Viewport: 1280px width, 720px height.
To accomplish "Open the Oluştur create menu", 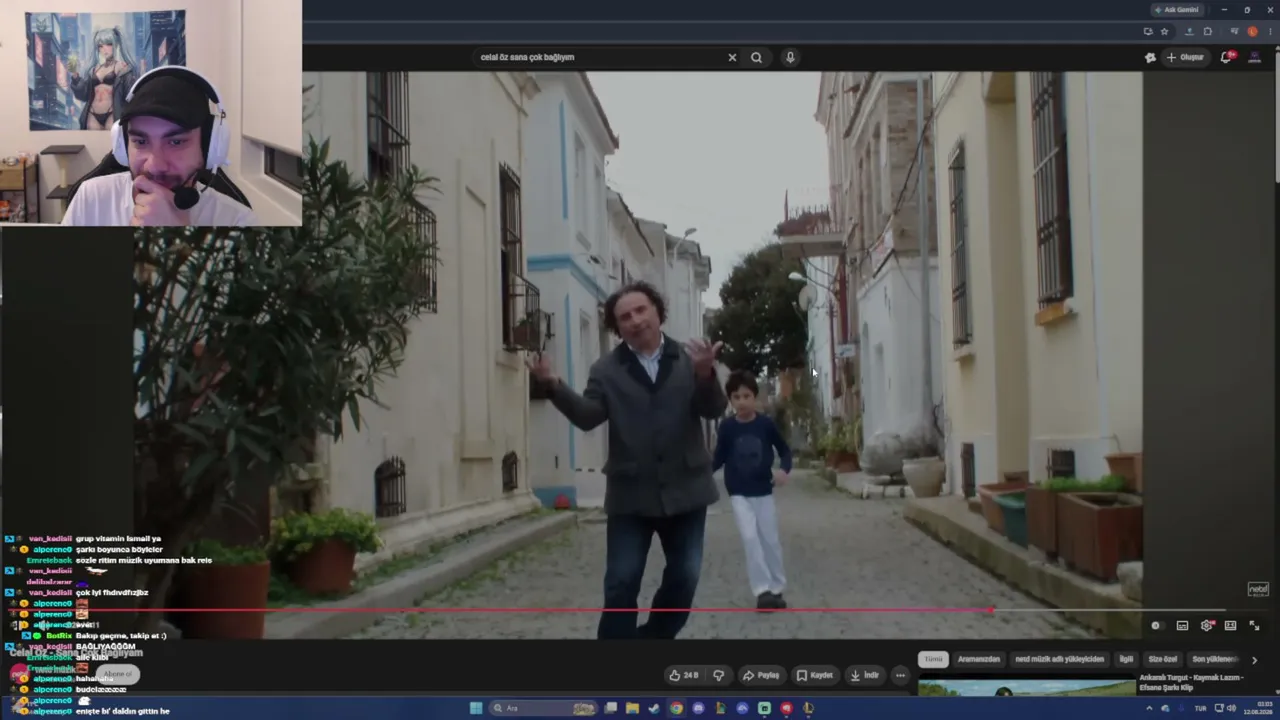I will tap(1186, 57).
